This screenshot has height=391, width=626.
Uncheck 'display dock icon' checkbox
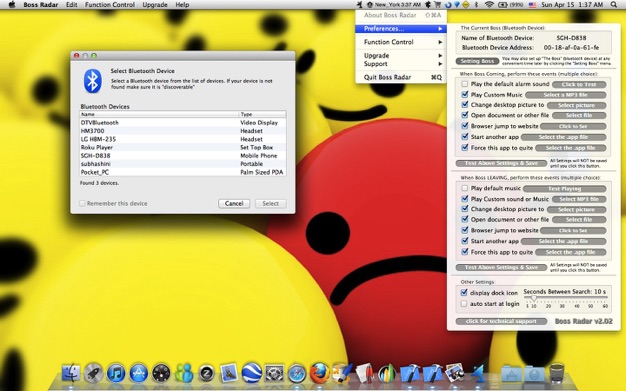(x=464, y=292)
